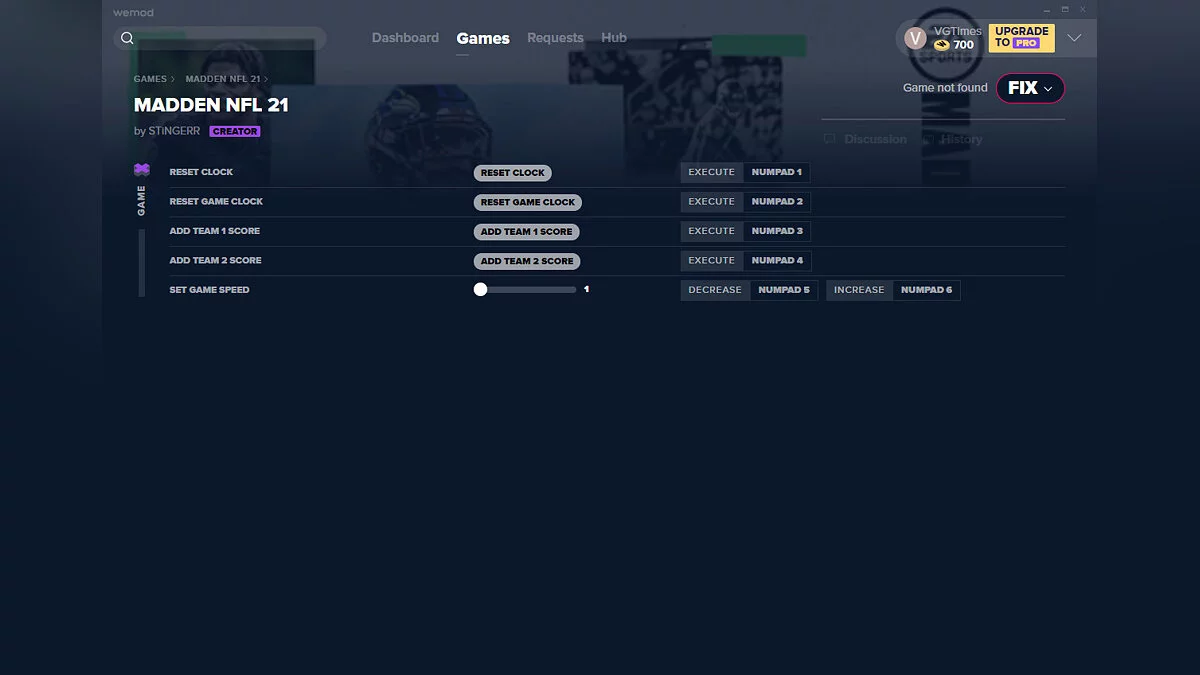Expand the account dropdown chevron
Screen dimensions: 1200x675
1075,38
